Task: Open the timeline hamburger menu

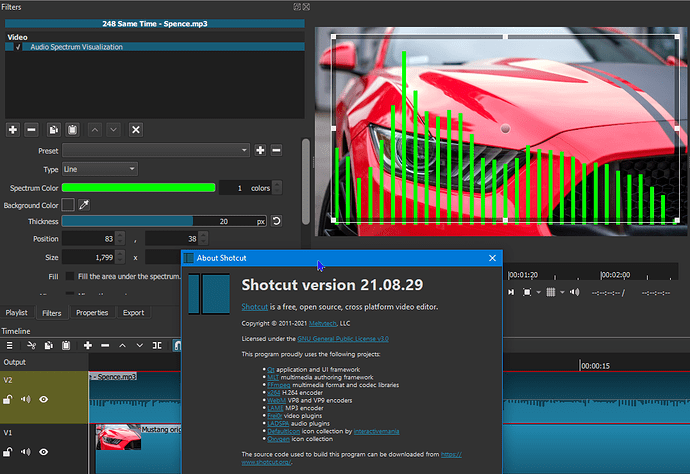Action: coord(9,345)
